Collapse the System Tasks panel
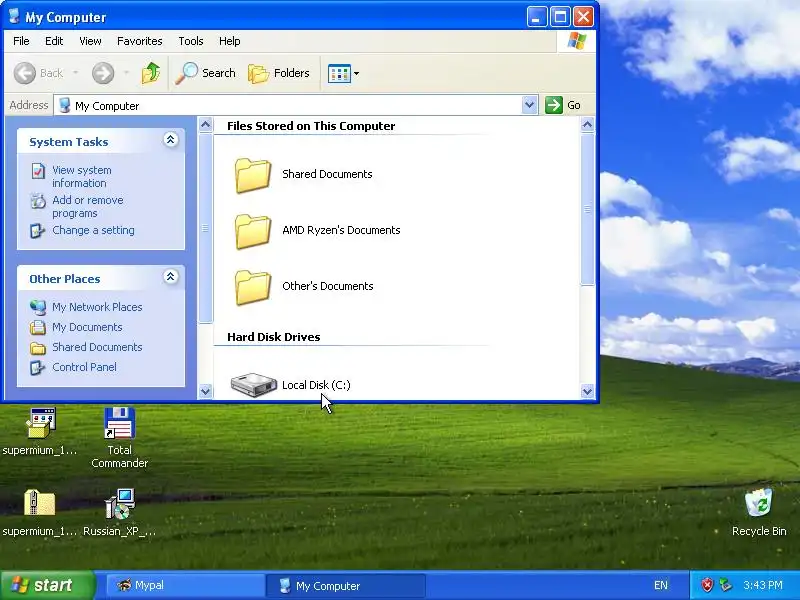 click(170, 140)
